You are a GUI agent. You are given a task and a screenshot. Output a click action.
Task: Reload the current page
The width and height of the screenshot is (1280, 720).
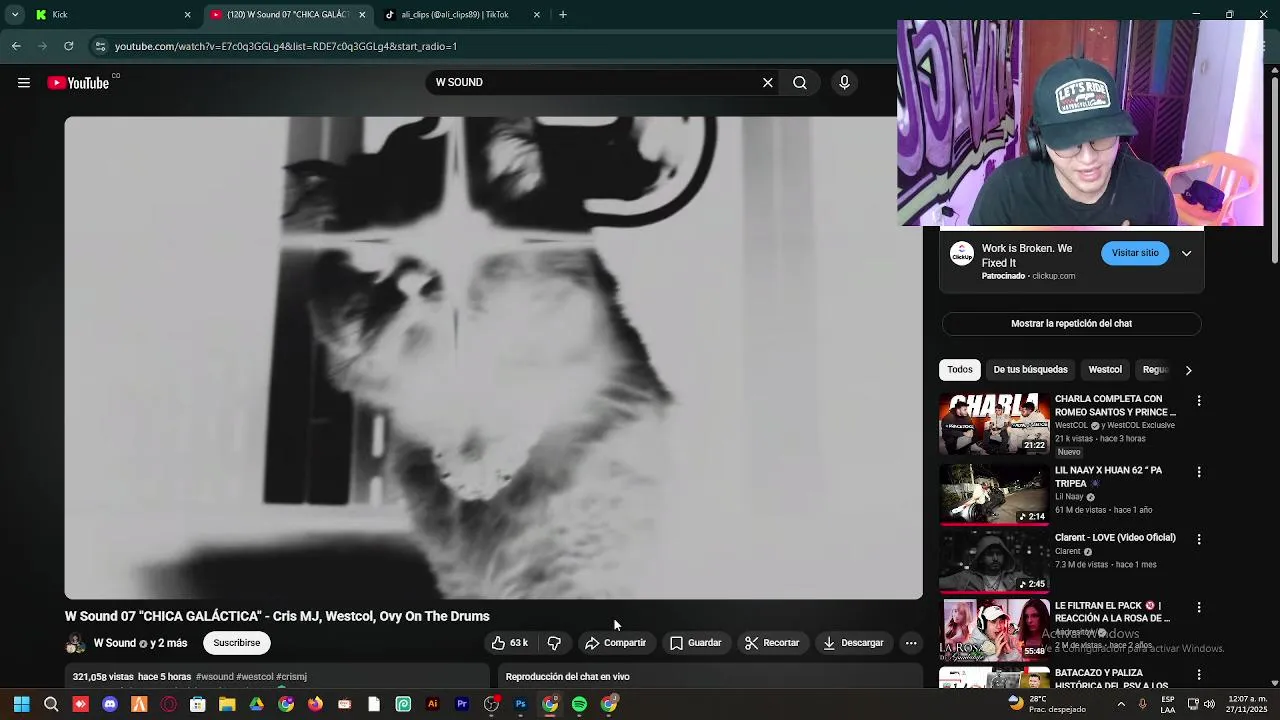(68, 46)
